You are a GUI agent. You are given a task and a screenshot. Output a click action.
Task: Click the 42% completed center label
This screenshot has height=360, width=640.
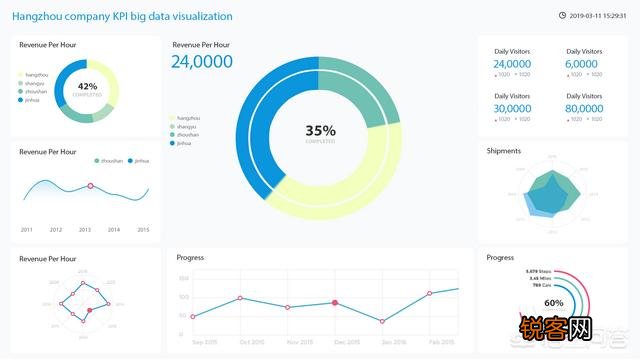pos(87,89)
